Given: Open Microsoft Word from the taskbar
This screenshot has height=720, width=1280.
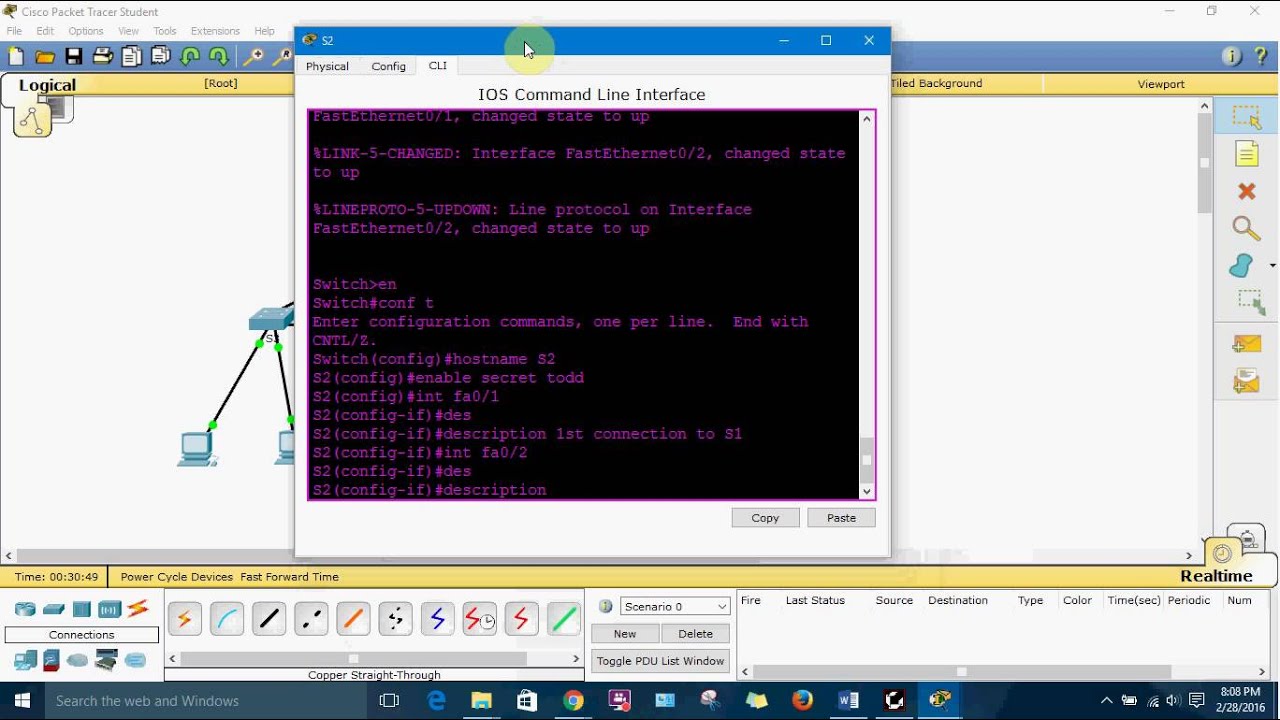Looking at the screenshot, I should tap(849, 701).
